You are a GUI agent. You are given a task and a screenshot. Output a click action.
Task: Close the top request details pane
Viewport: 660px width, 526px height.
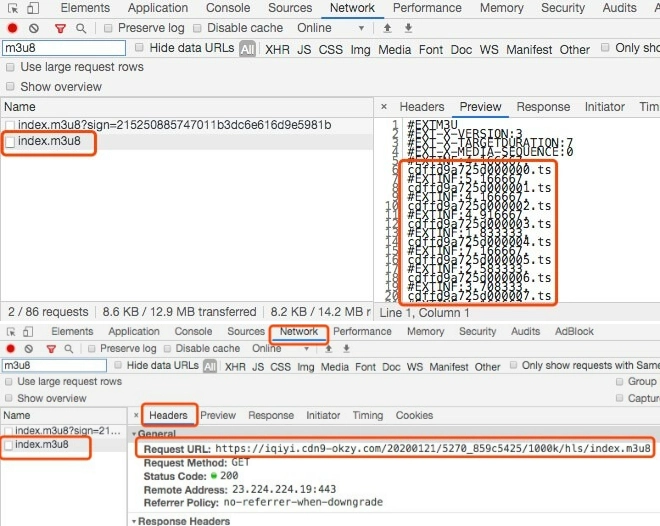tap(384, 107)
